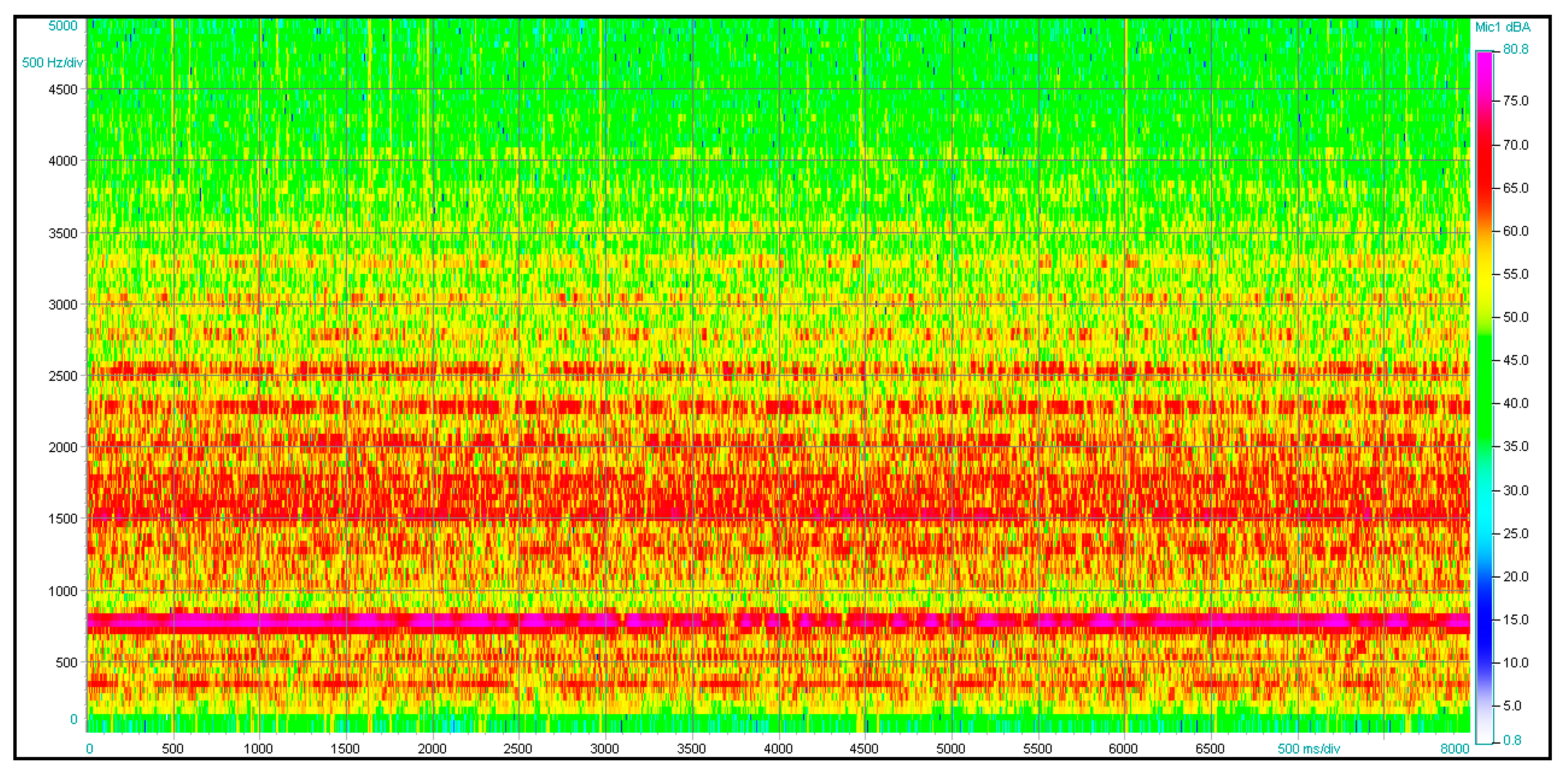Click the 8000 label at the end of the time axis
The image size is (1568, 776).
tap(1455, 748)
